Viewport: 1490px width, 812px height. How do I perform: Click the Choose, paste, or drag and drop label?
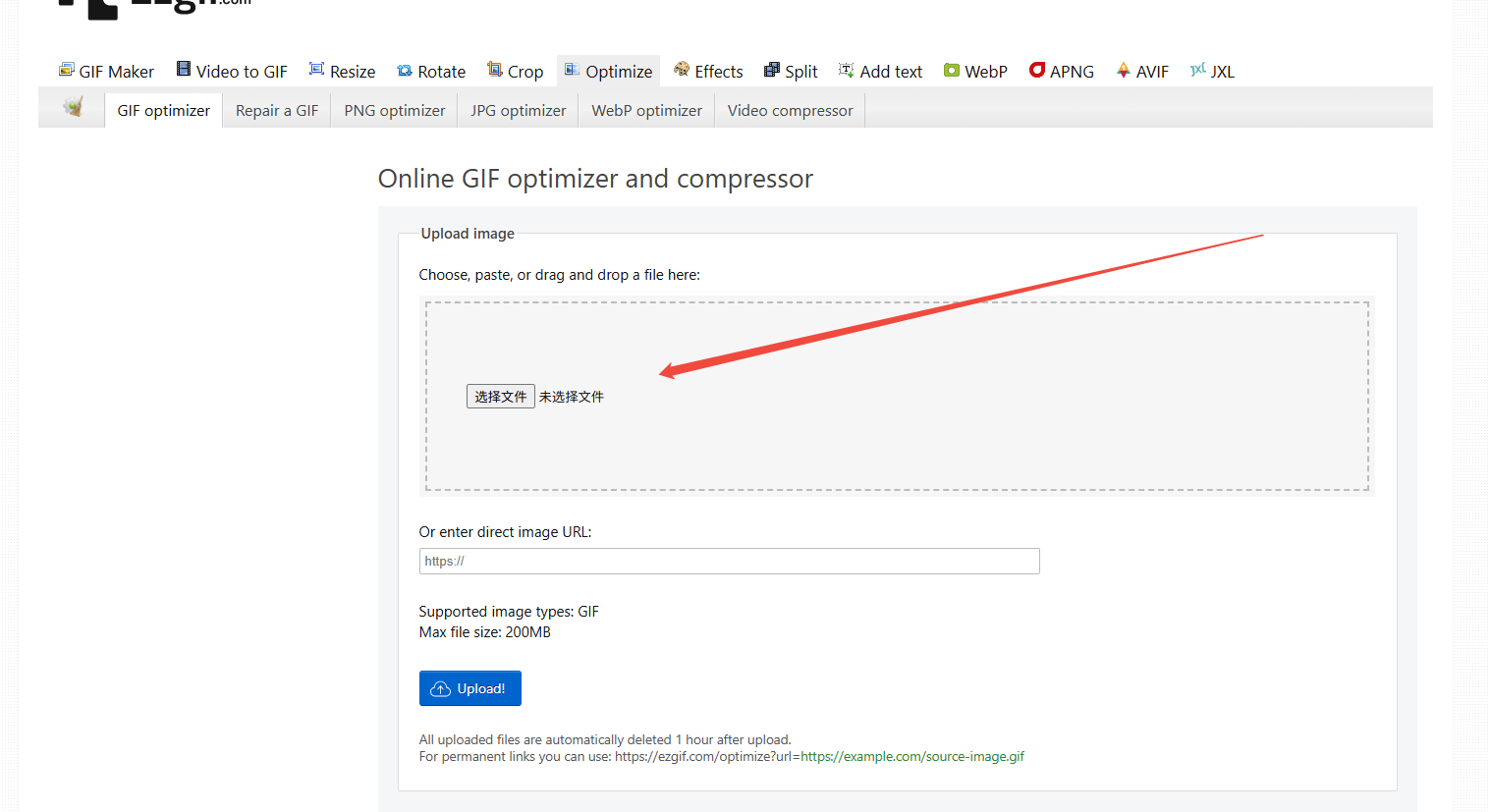560,275
